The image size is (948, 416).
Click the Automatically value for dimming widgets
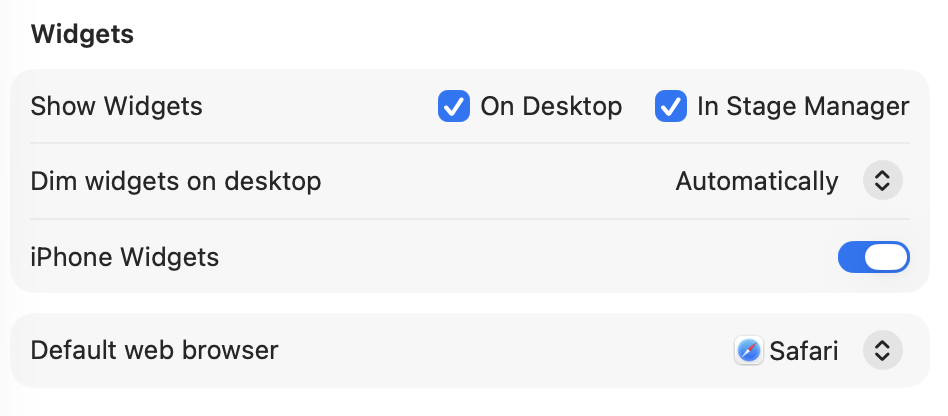pyautogui.click(x=757, y=181)
